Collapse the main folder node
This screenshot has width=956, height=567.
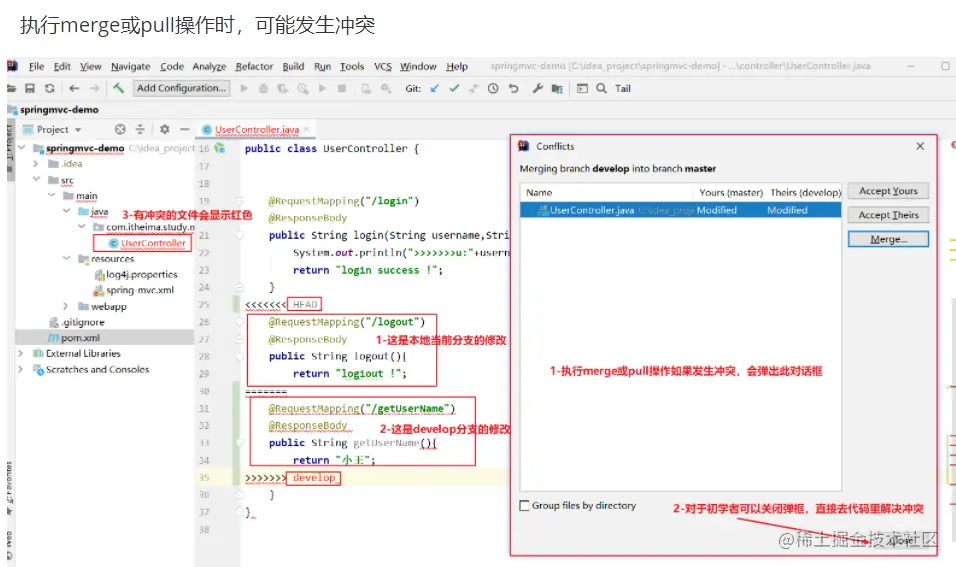coord(51,195)
